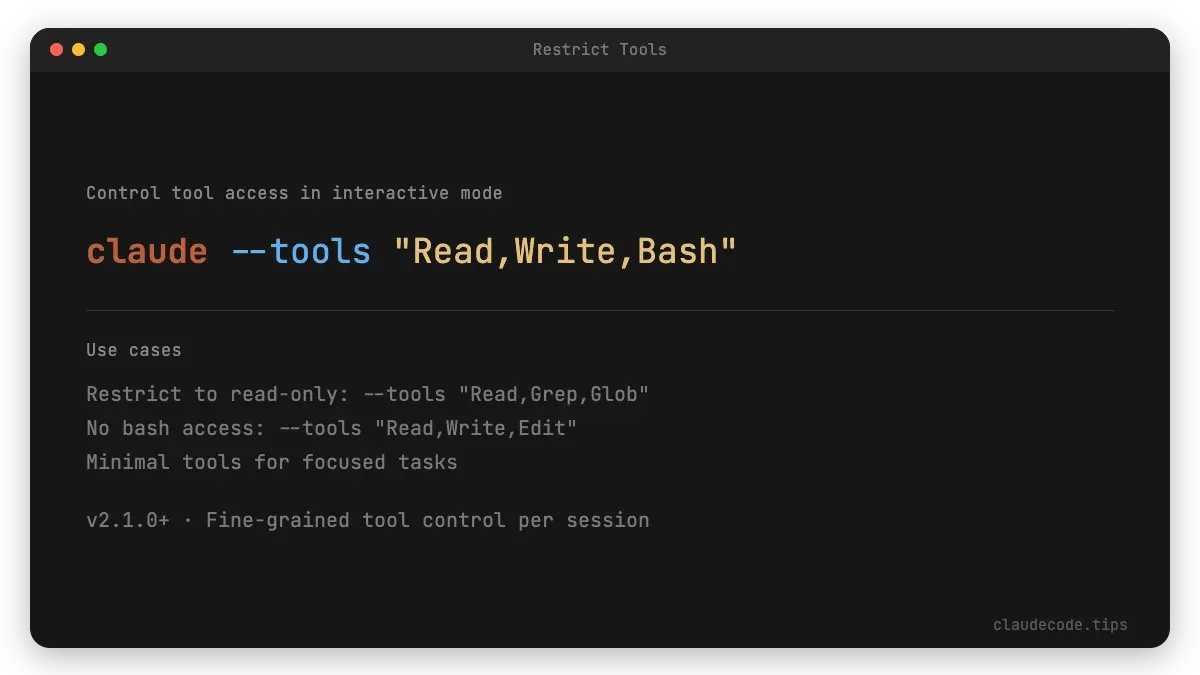Click the yellow minimize window control
Image resolution: width=1200 pixels, height=675 pixels.
pos(78,48)
